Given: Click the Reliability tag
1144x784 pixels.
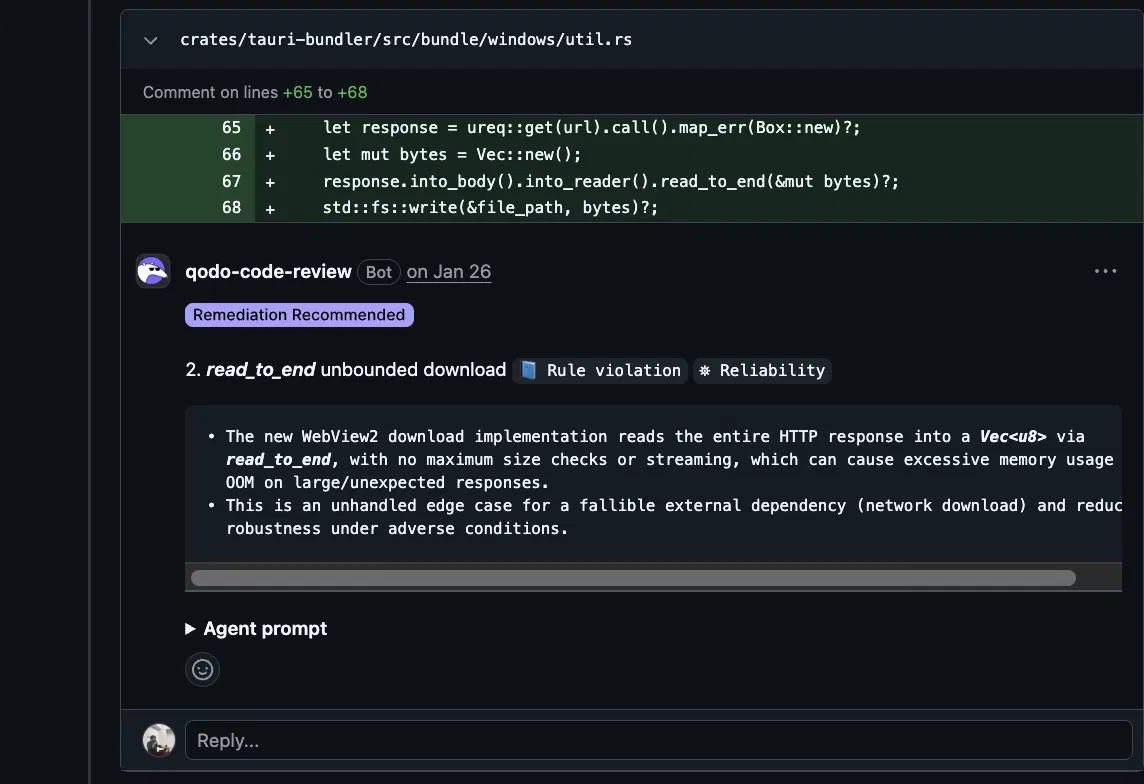Looking at the screenshot, I should [762, 370].
